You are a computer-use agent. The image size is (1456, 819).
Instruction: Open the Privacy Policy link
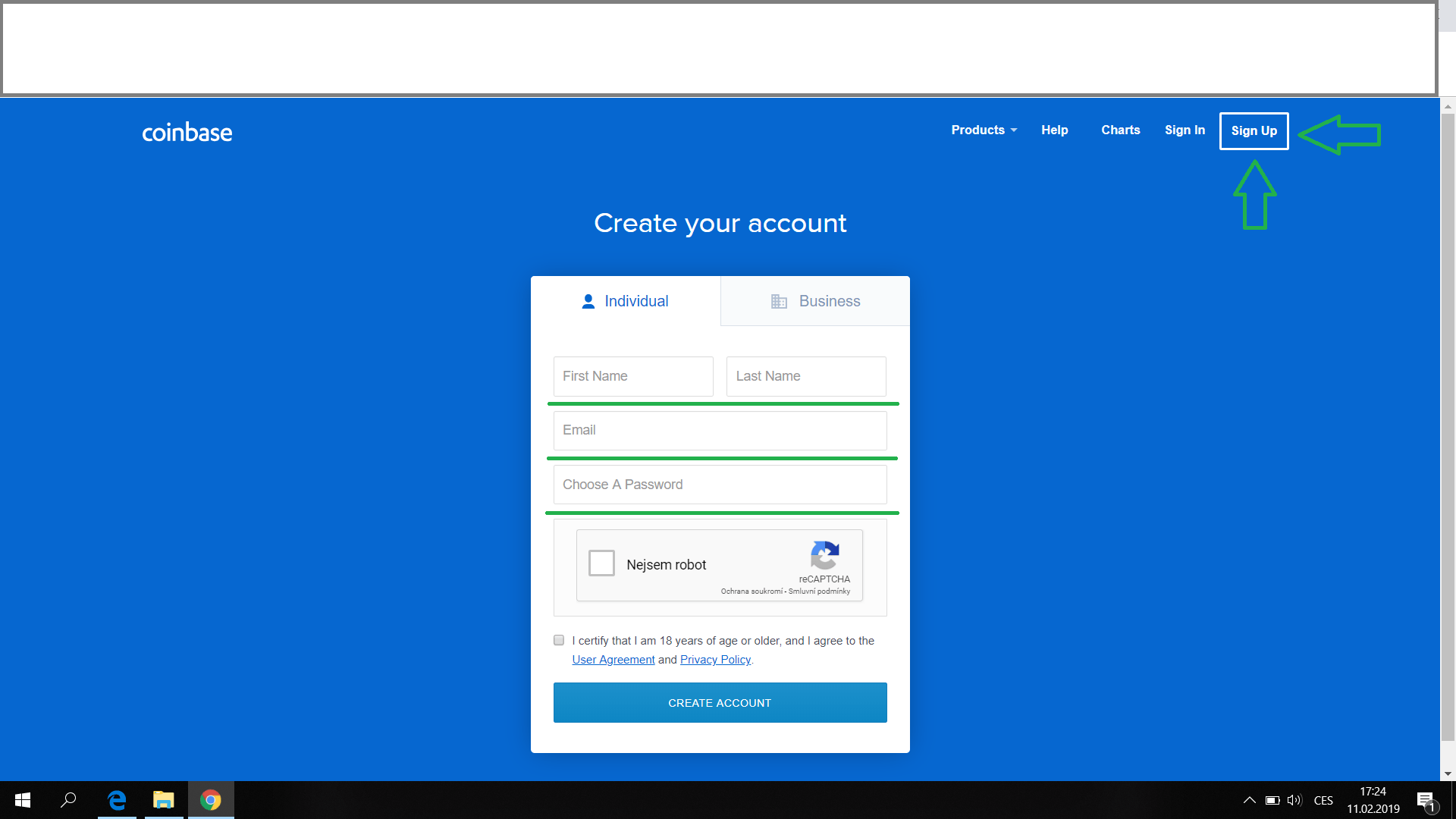pos(715,660)
